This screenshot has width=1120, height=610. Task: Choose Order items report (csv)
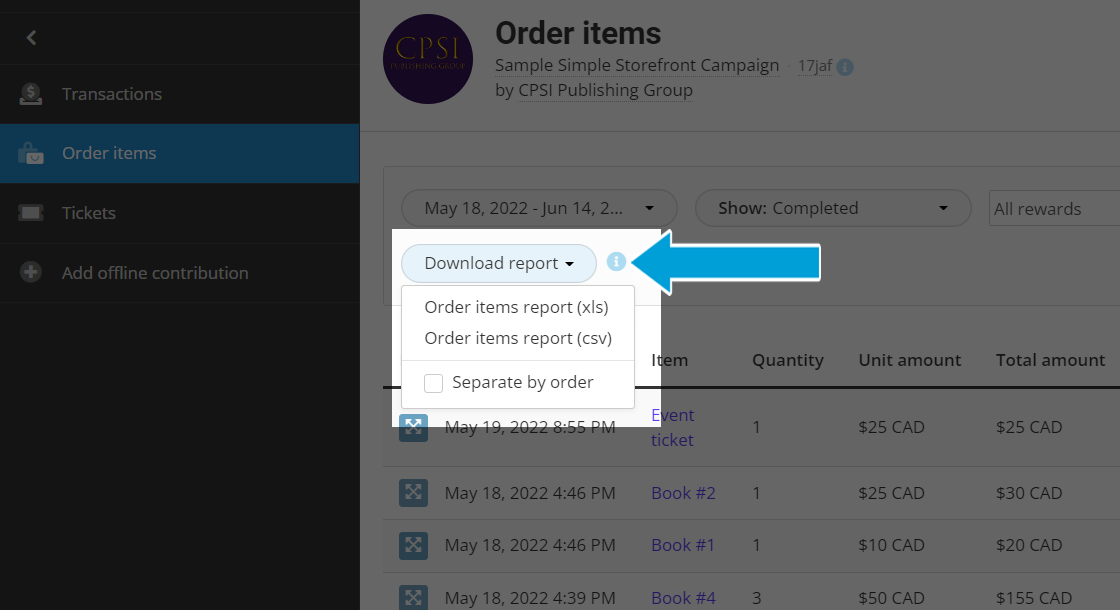coord(518,339)
